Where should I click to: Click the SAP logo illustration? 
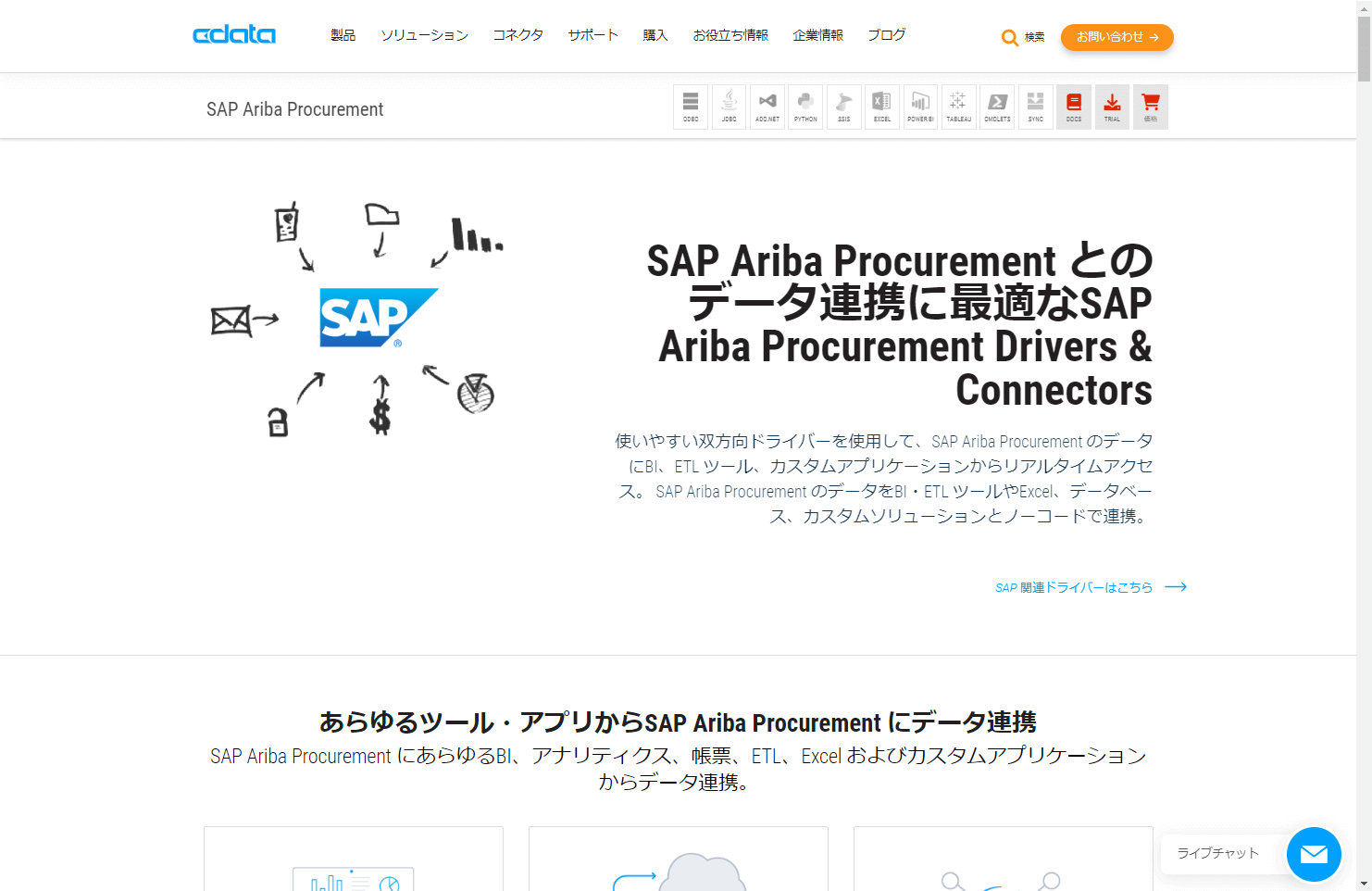[x=378, y=318]
